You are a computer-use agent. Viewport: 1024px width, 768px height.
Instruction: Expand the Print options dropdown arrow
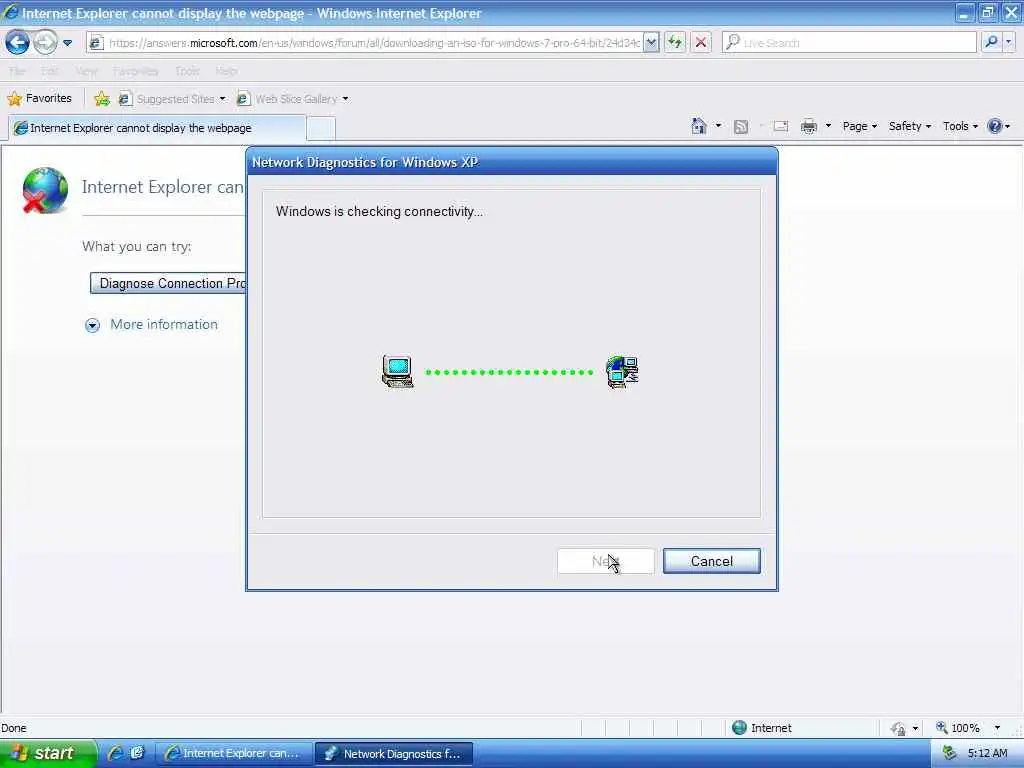pos(828,125)
